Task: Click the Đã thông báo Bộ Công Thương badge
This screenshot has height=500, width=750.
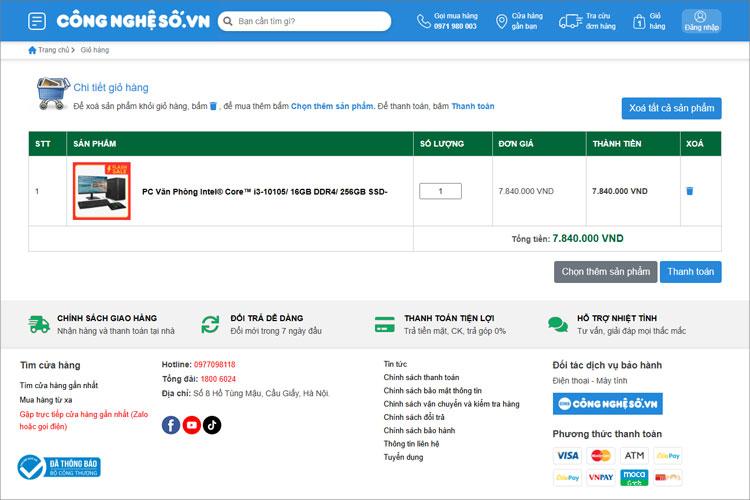Action: [x=59, y=467]
